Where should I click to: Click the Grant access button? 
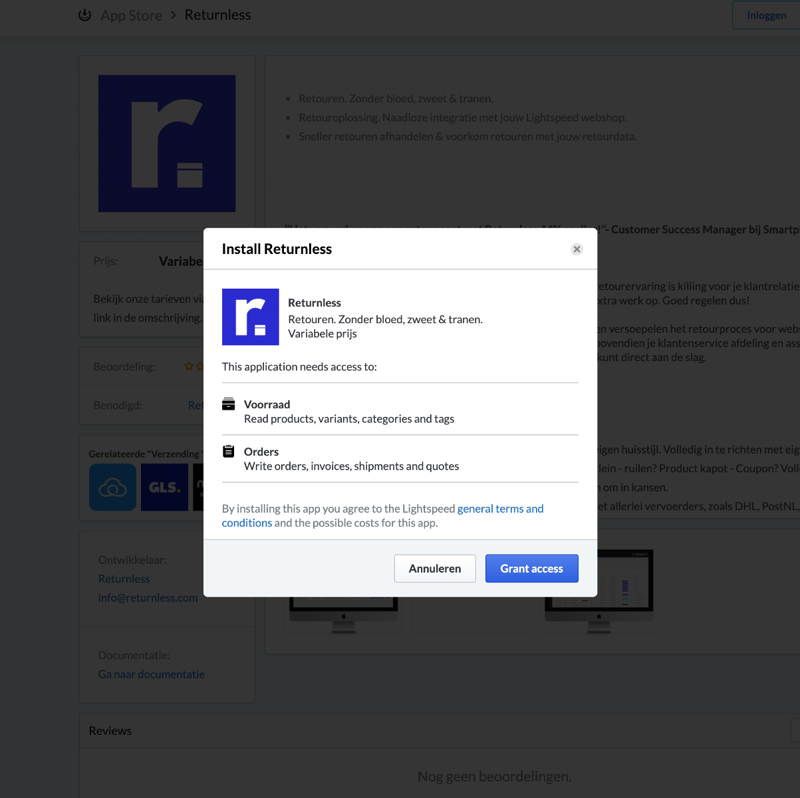click(531, 568)
